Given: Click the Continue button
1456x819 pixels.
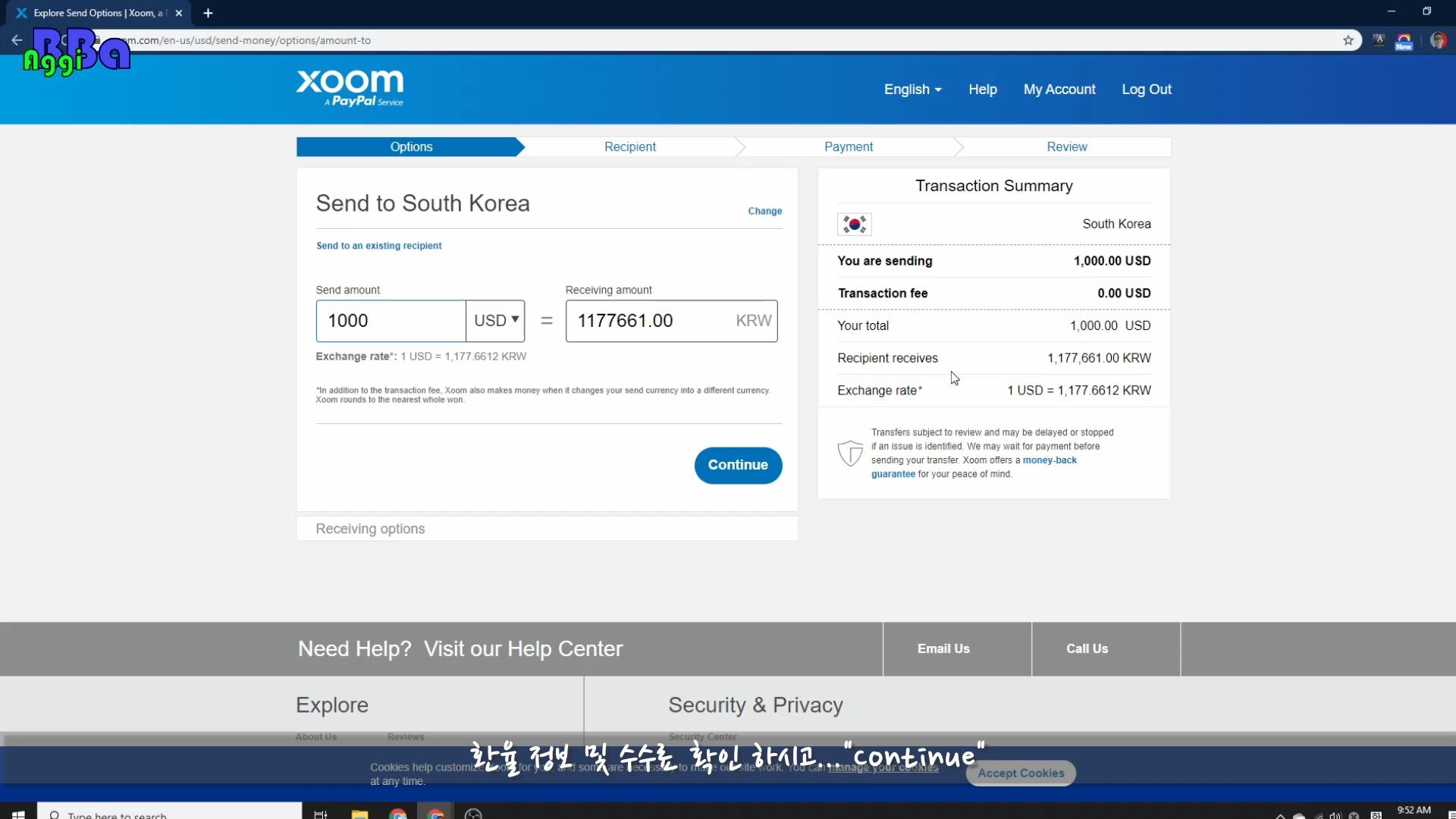Looking at the screenshot, I should (738, 465).
